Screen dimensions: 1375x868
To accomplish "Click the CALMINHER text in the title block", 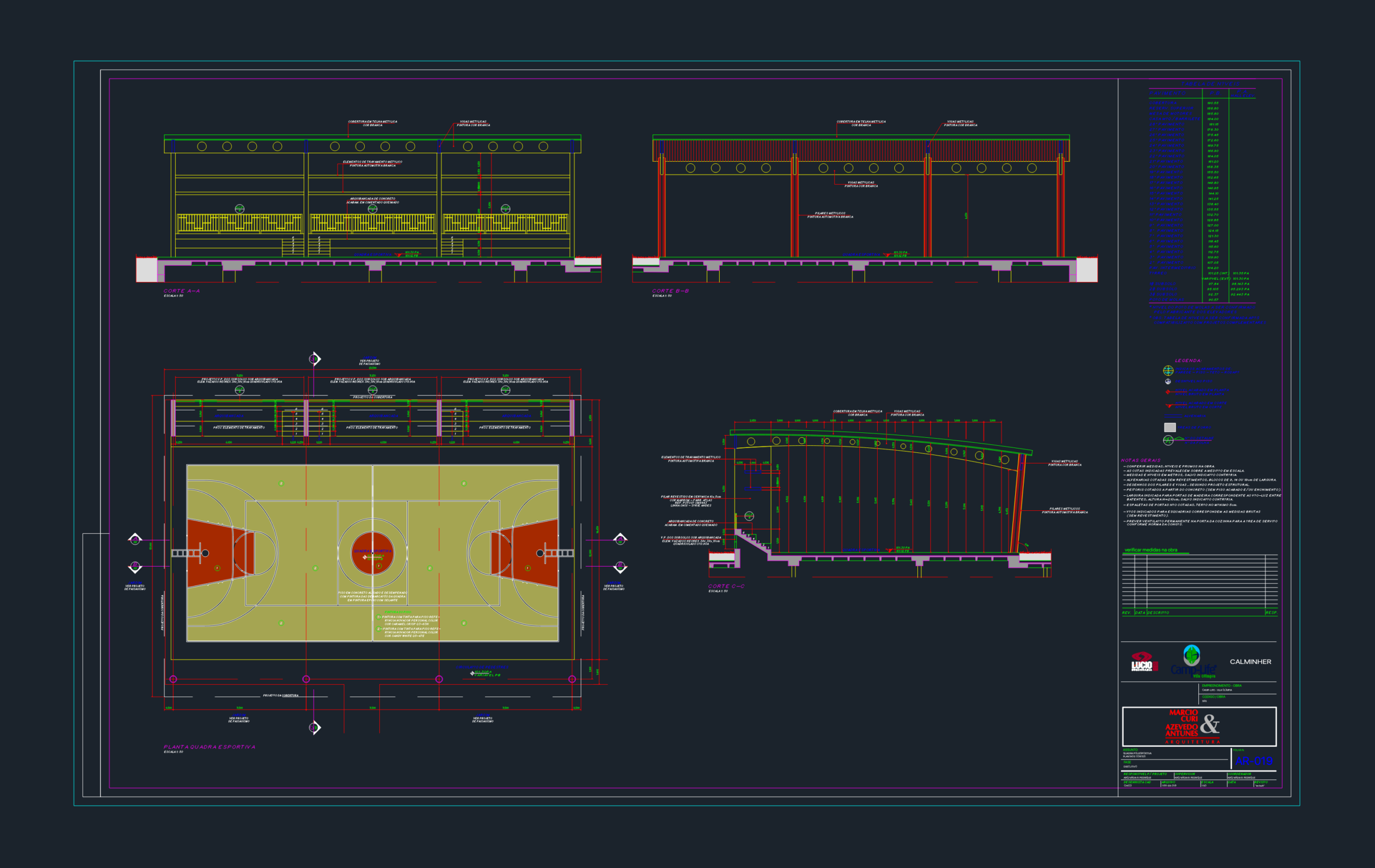I will (1250, 662).
